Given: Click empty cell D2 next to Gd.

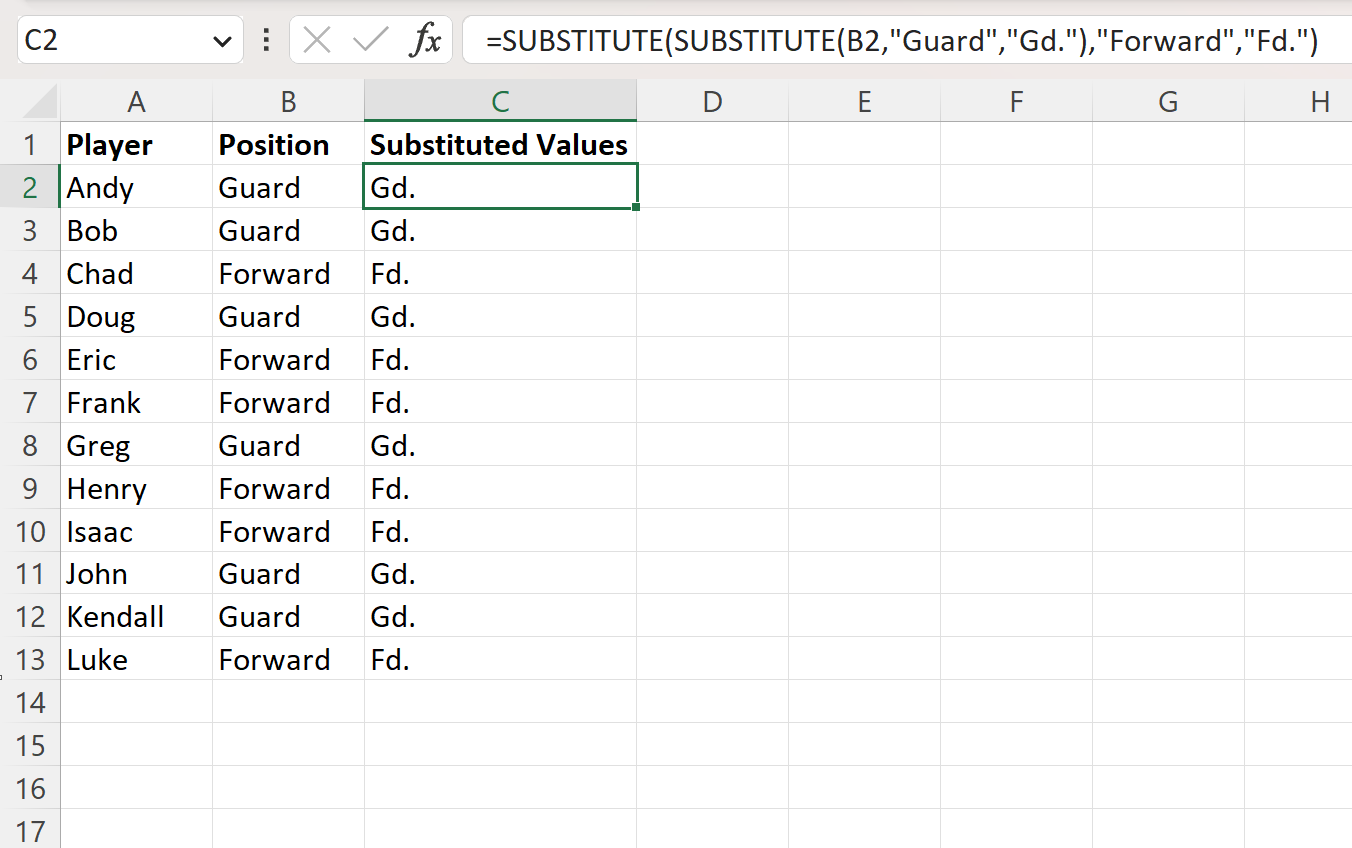Looking at the screenshot, I should pyautogui.click(x=712, y=187).
